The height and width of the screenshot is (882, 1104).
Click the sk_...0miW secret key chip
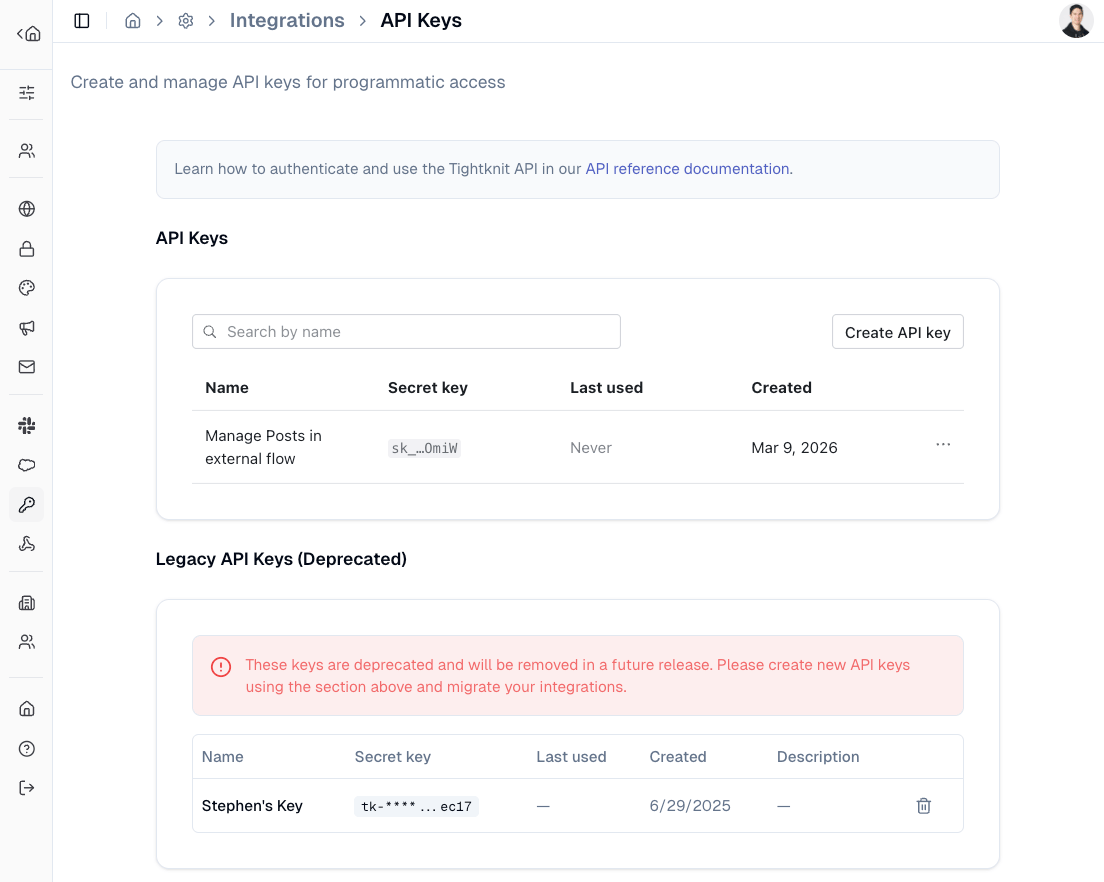(x=425, y=448)
